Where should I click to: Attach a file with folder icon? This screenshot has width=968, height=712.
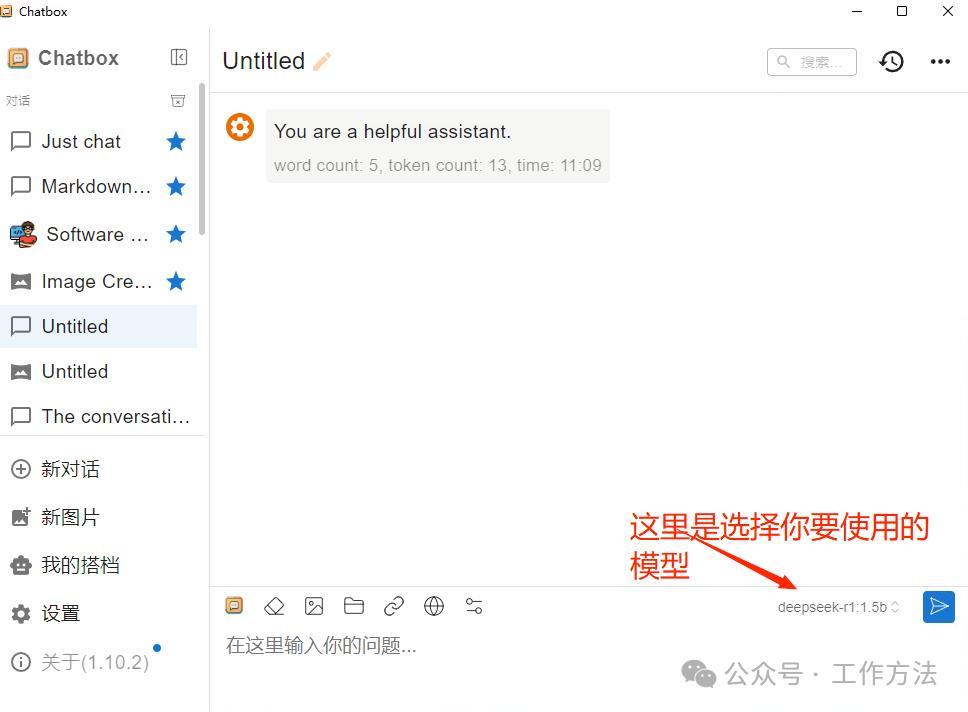point(354,606)
